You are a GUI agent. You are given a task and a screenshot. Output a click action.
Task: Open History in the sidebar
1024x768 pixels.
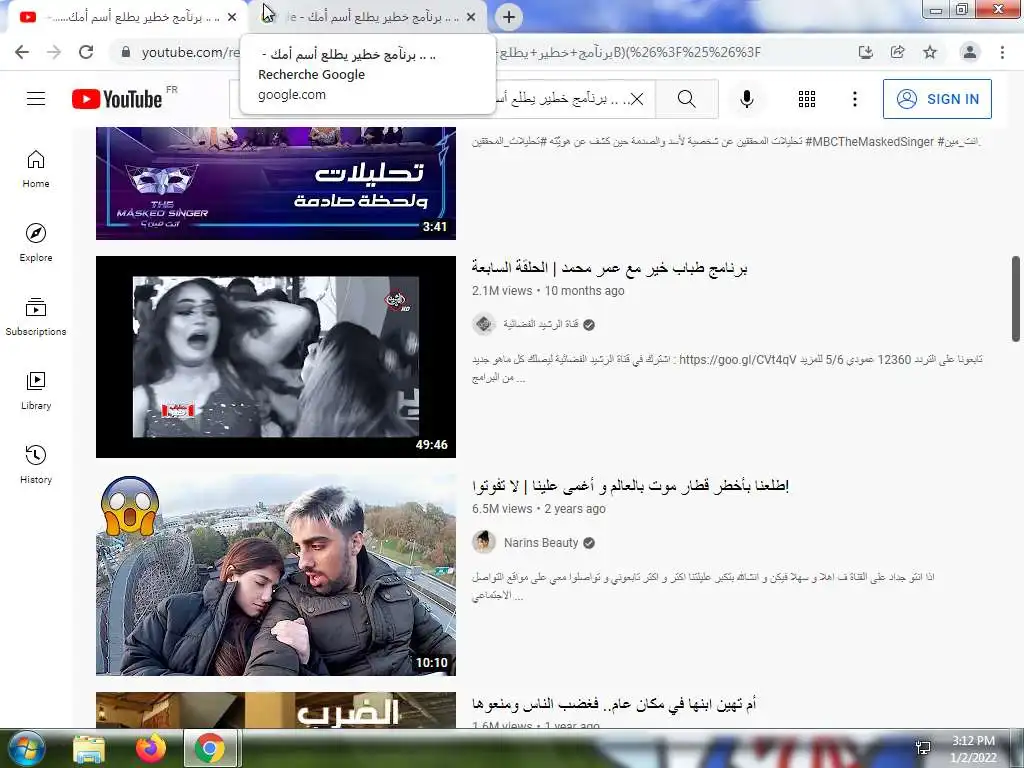pyautogui.click(x=36, y=464)
